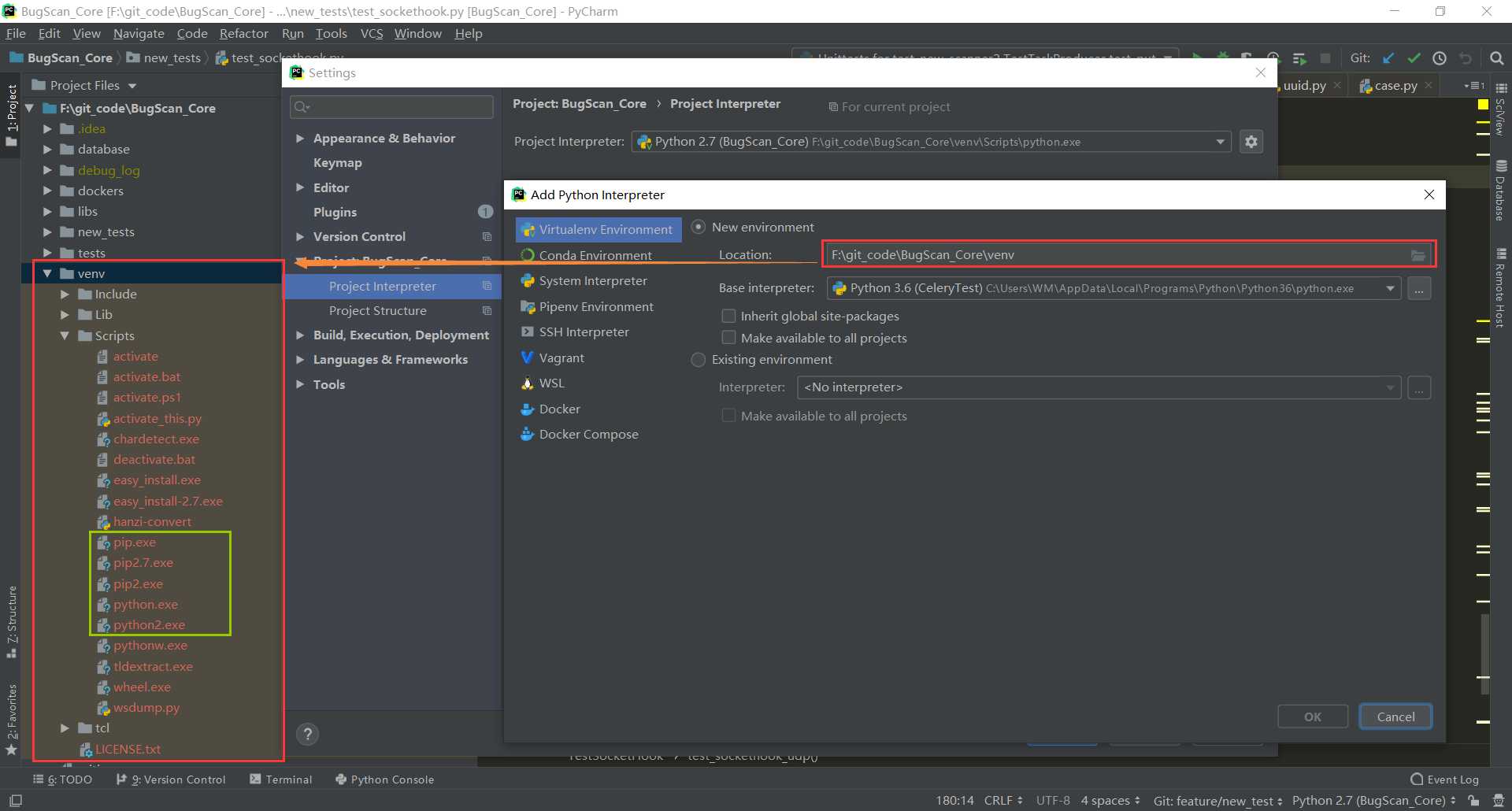Screen dimensions: 1512x811
Task: Open the Tools menu
Action: coord(331,33)
